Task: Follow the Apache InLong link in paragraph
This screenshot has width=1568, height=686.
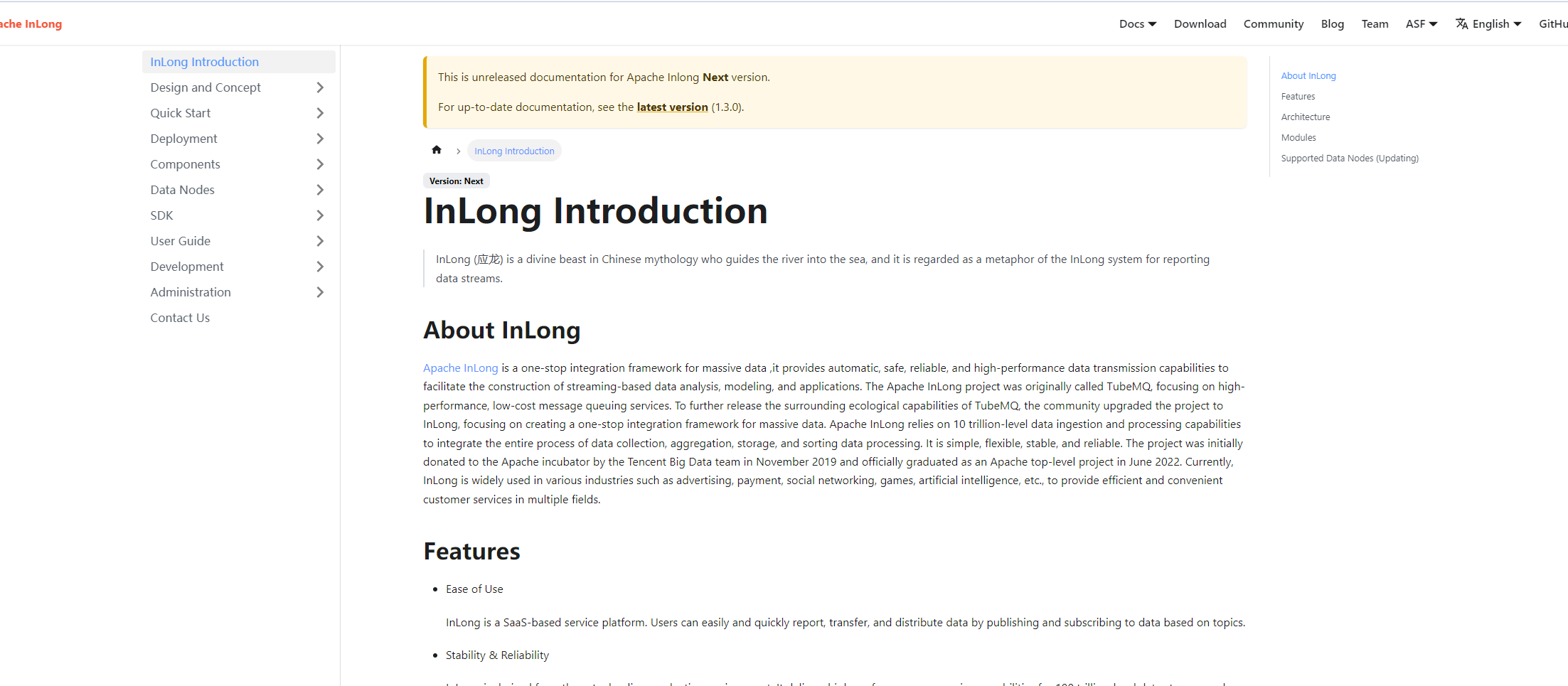Action: pyautogui.click(x=460, y=368)
